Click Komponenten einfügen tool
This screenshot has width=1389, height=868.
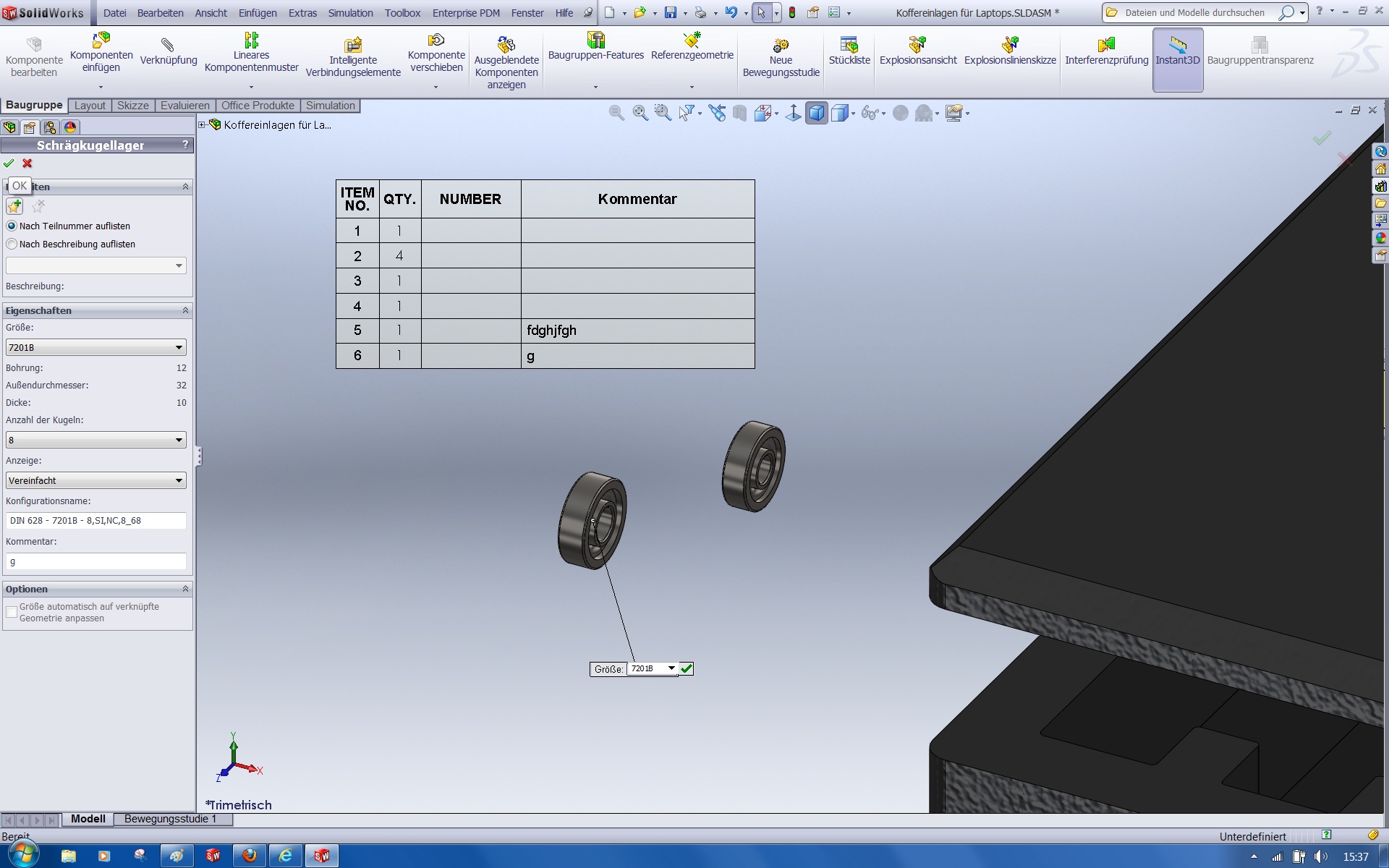(101, 53)
